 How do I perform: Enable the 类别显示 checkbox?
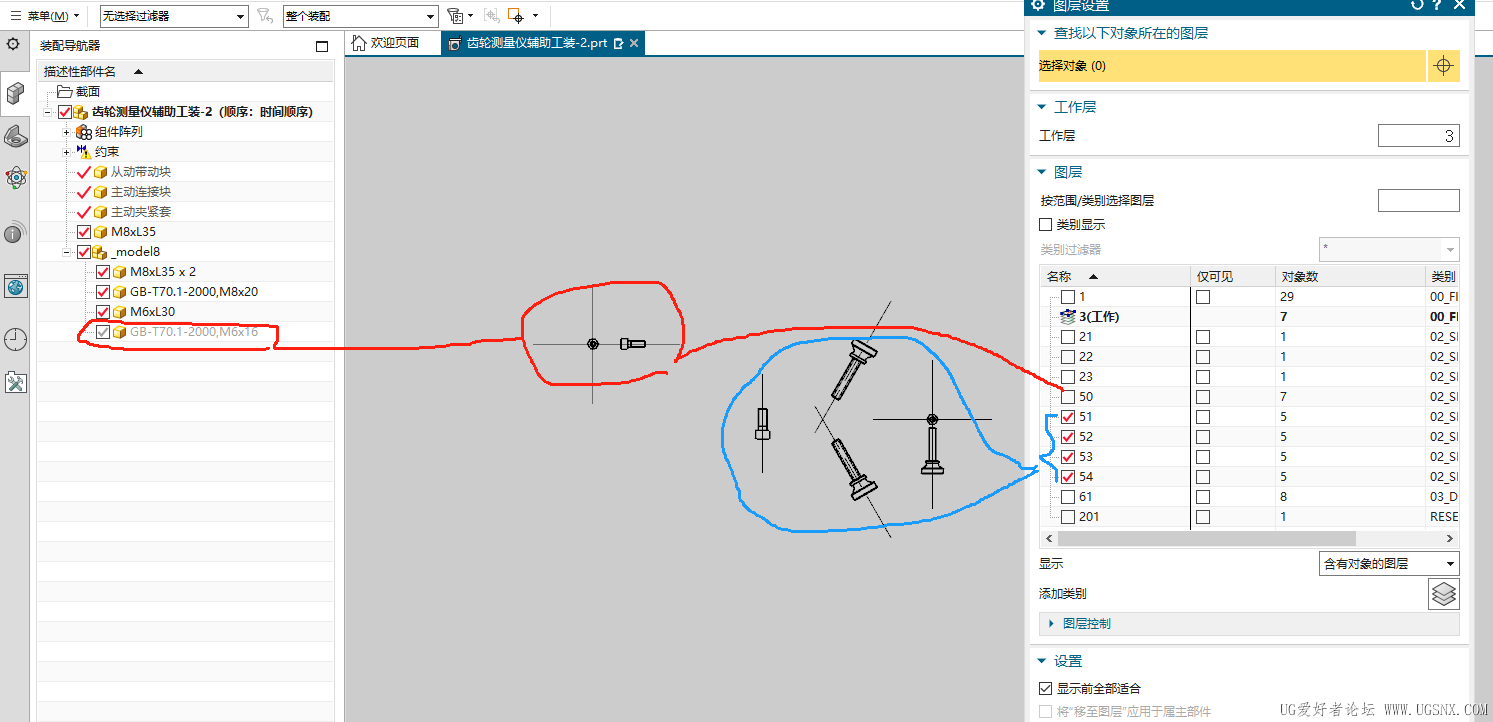(1046, 225)
